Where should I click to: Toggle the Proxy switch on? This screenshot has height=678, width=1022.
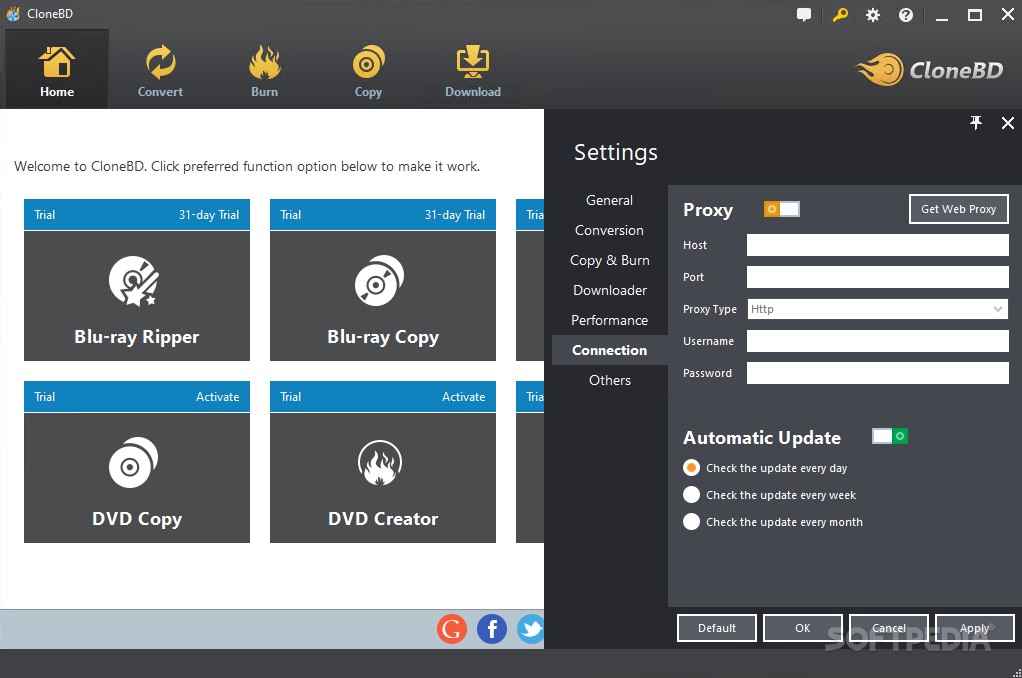783,209
